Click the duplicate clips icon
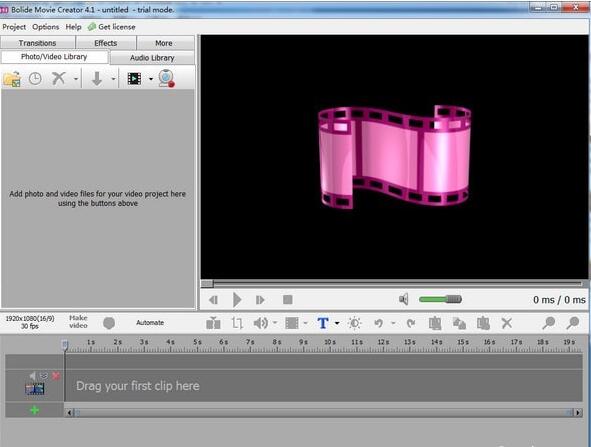This screenshot has height=447, width=591. pyautogui.click(x=459, y=323)
